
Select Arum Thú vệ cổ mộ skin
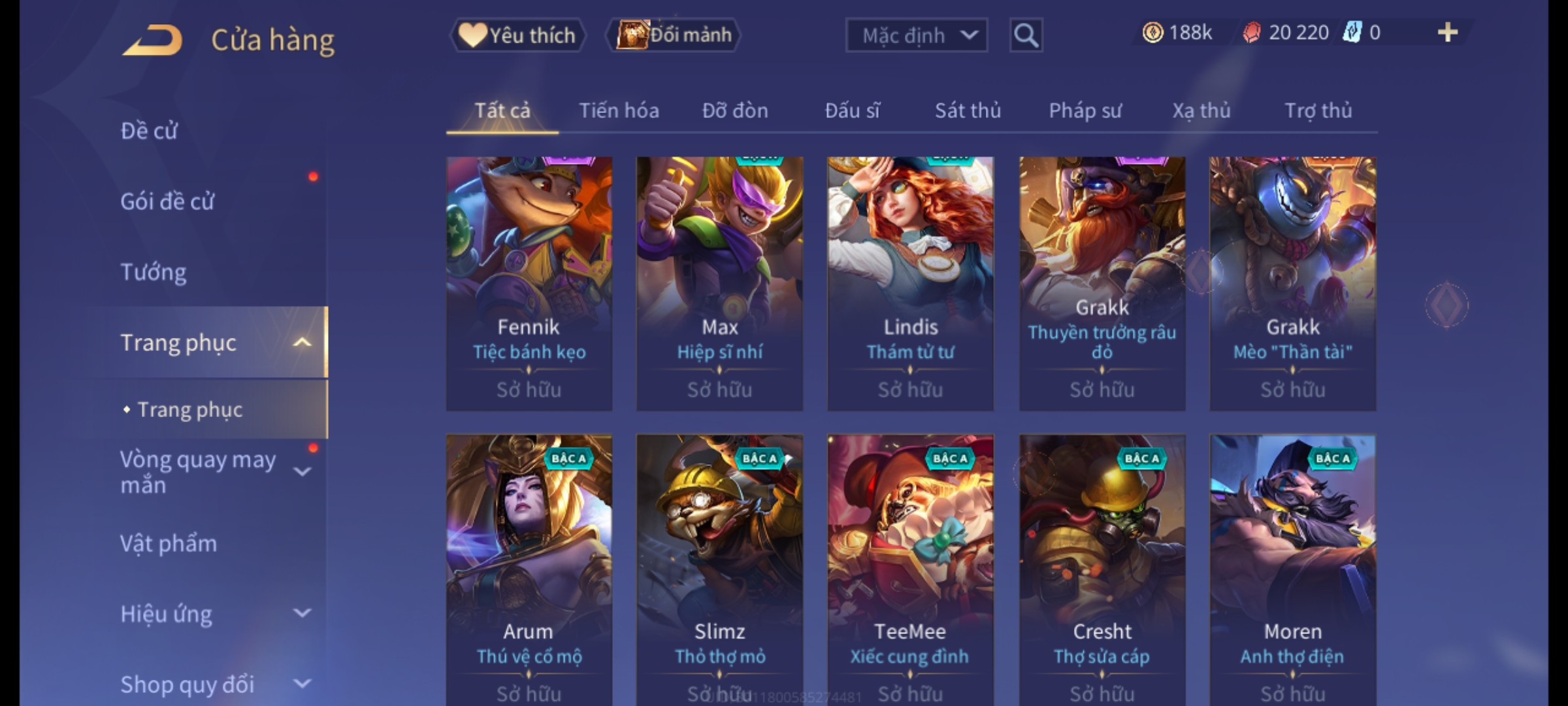click(529, 570)
